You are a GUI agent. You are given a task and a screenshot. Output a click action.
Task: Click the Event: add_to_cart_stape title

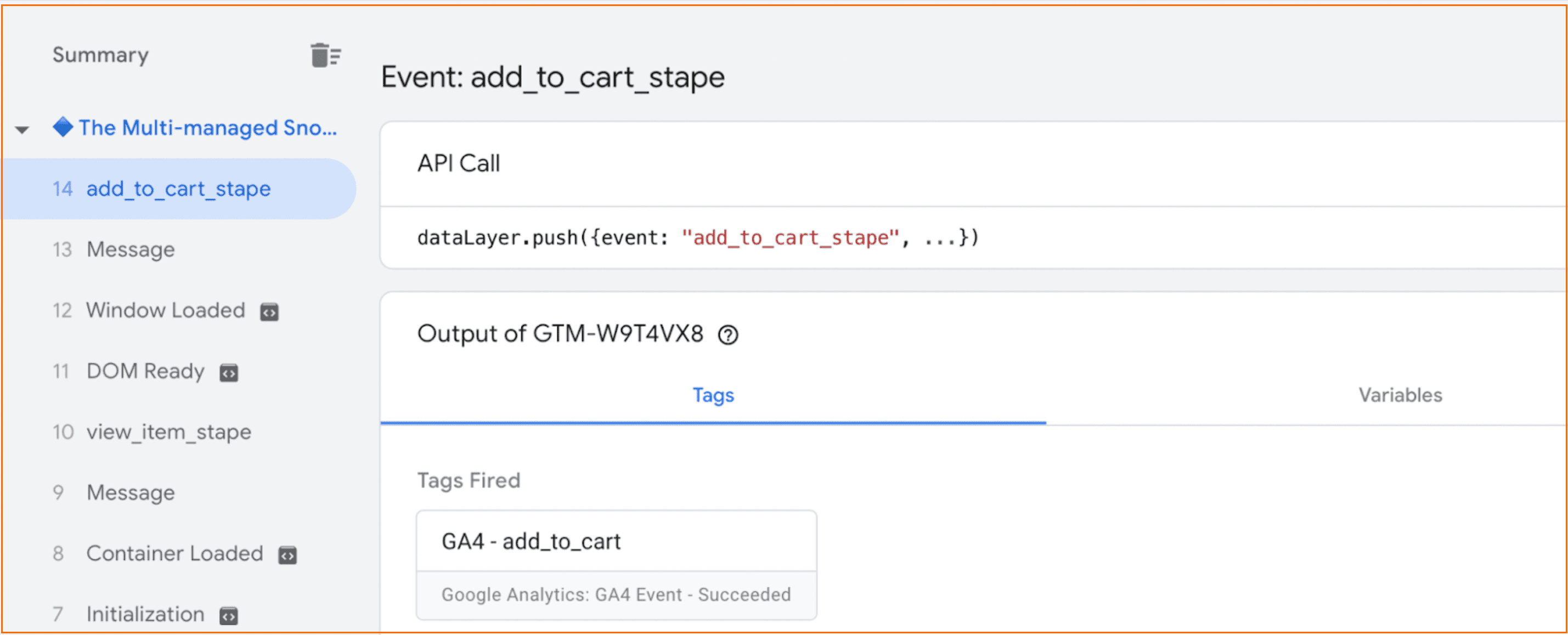[x=552, y=77]
